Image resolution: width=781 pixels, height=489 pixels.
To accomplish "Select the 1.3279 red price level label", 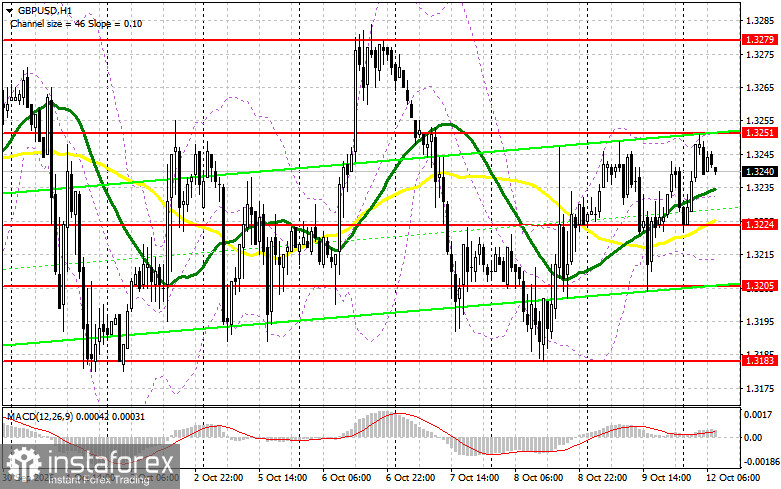I will coord(760,39).
